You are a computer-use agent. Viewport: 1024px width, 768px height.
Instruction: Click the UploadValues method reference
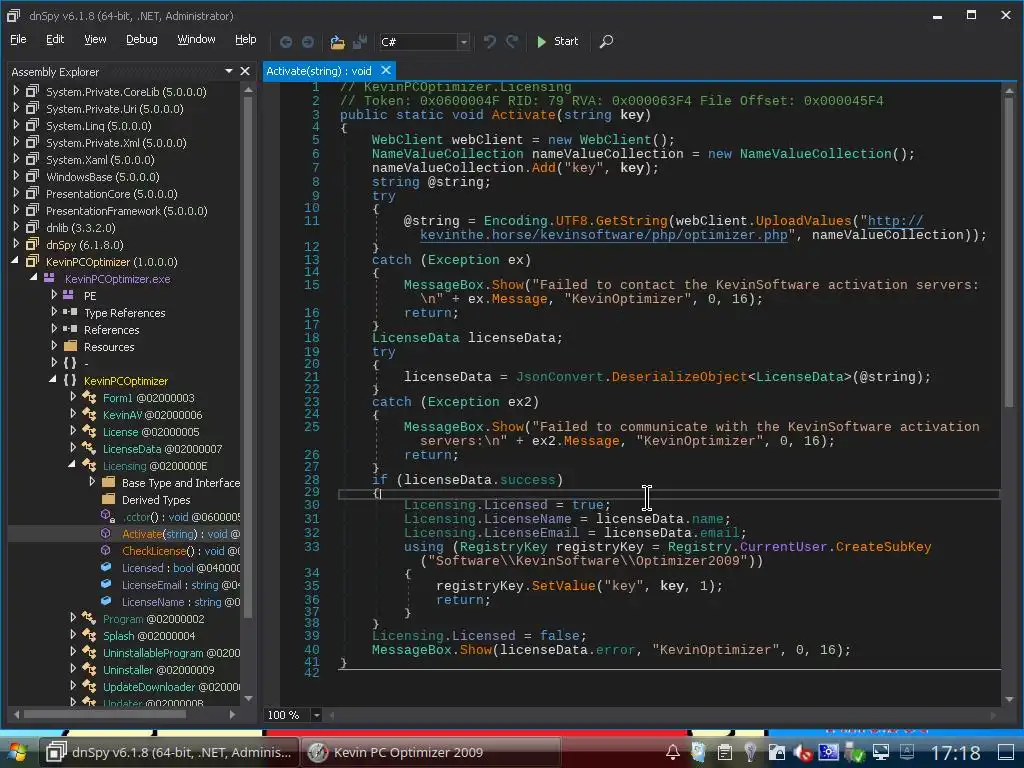coord(803,221)
